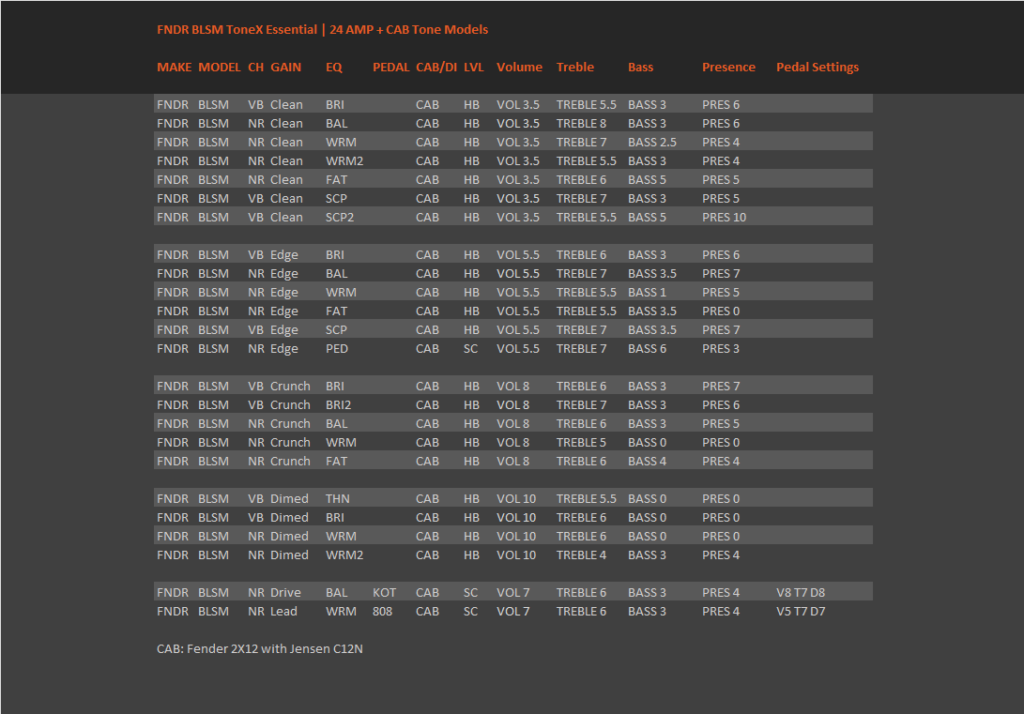Click 'PED' EQ cell in Edge row
The image size is (1024, 714).
click(x=337, y=349)
